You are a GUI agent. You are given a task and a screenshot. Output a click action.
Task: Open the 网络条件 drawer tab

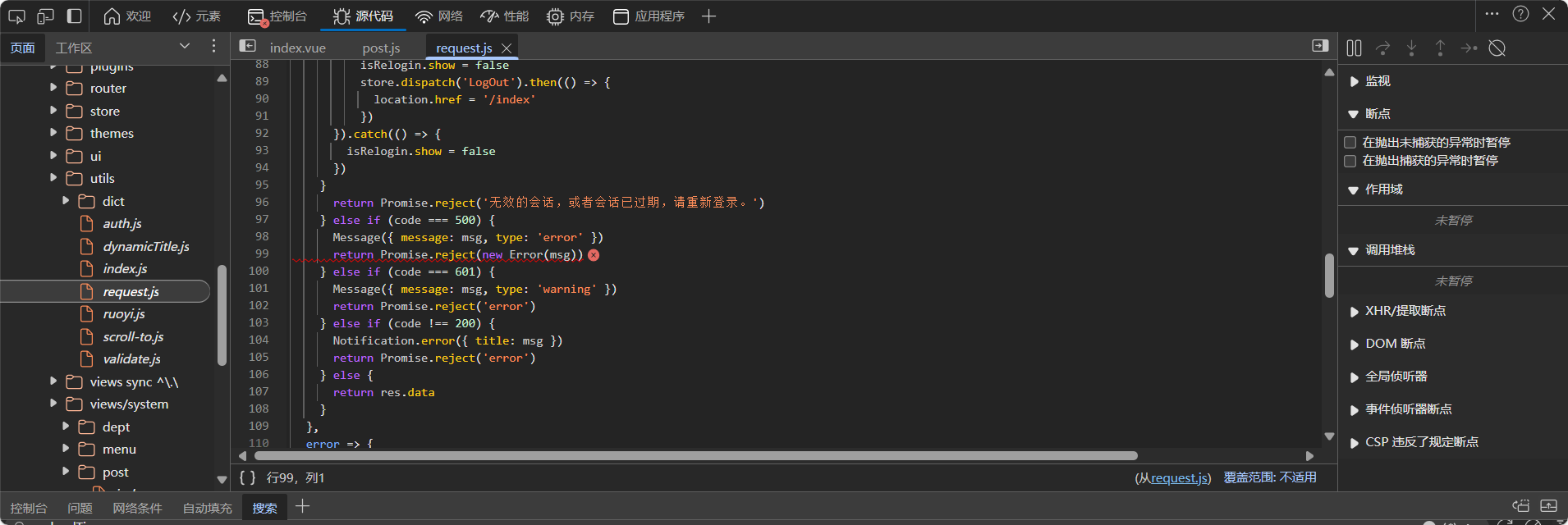[137, 508]
